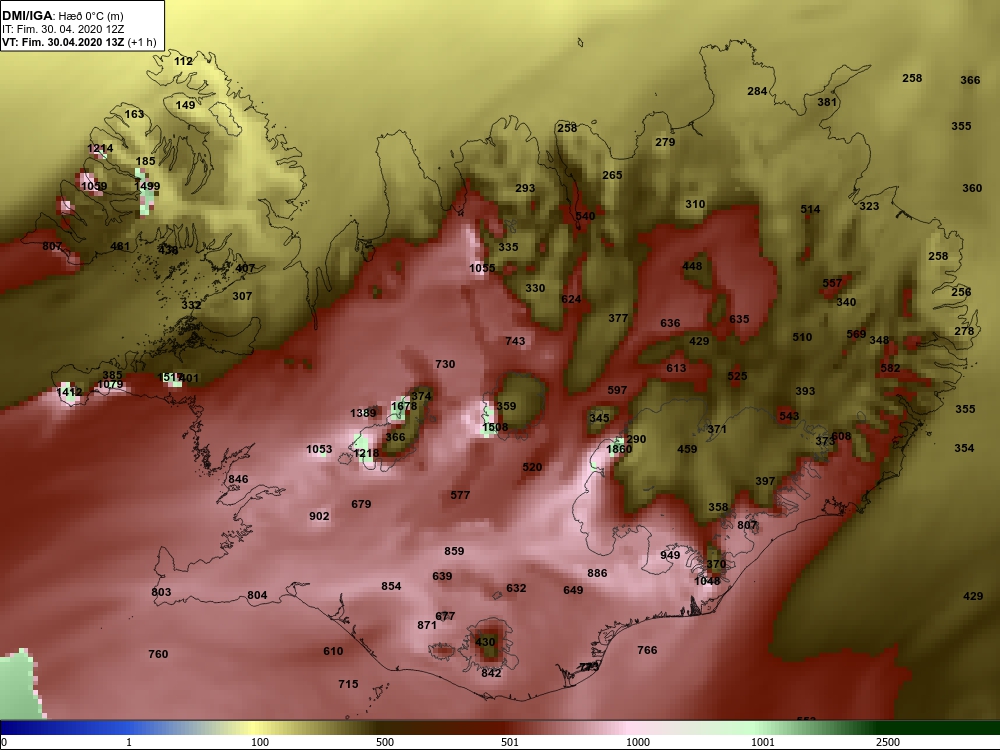Click the 112 value on the map
The width and height of the screenshot is (1000, 750).
(x=183, y=61)
